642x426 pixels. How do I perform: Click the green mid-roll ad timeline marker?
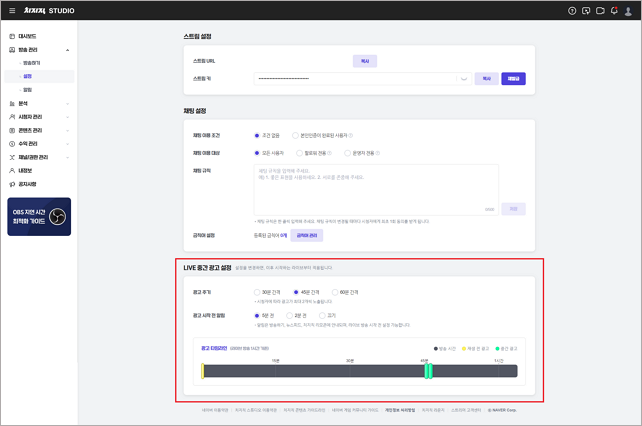click(x=428, y=371)
